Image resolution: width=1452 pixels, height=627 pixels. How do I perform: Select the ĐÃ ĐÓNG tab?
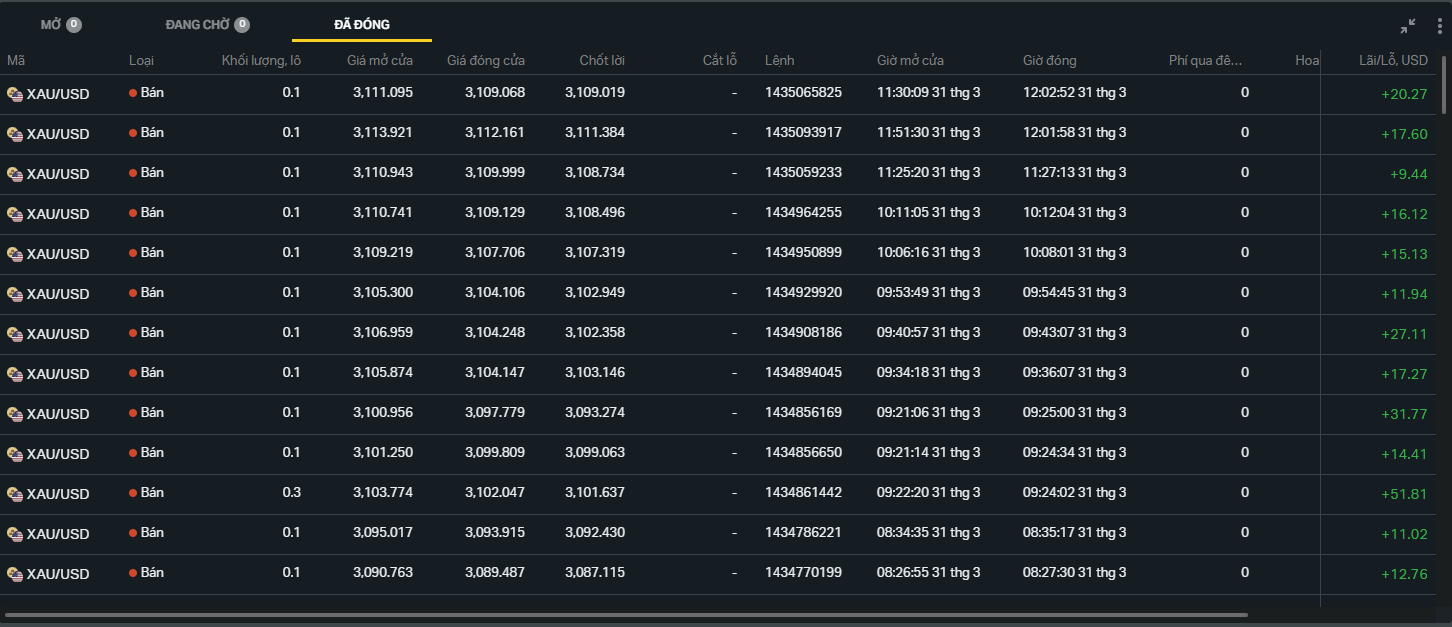click(x=362, y=25)
